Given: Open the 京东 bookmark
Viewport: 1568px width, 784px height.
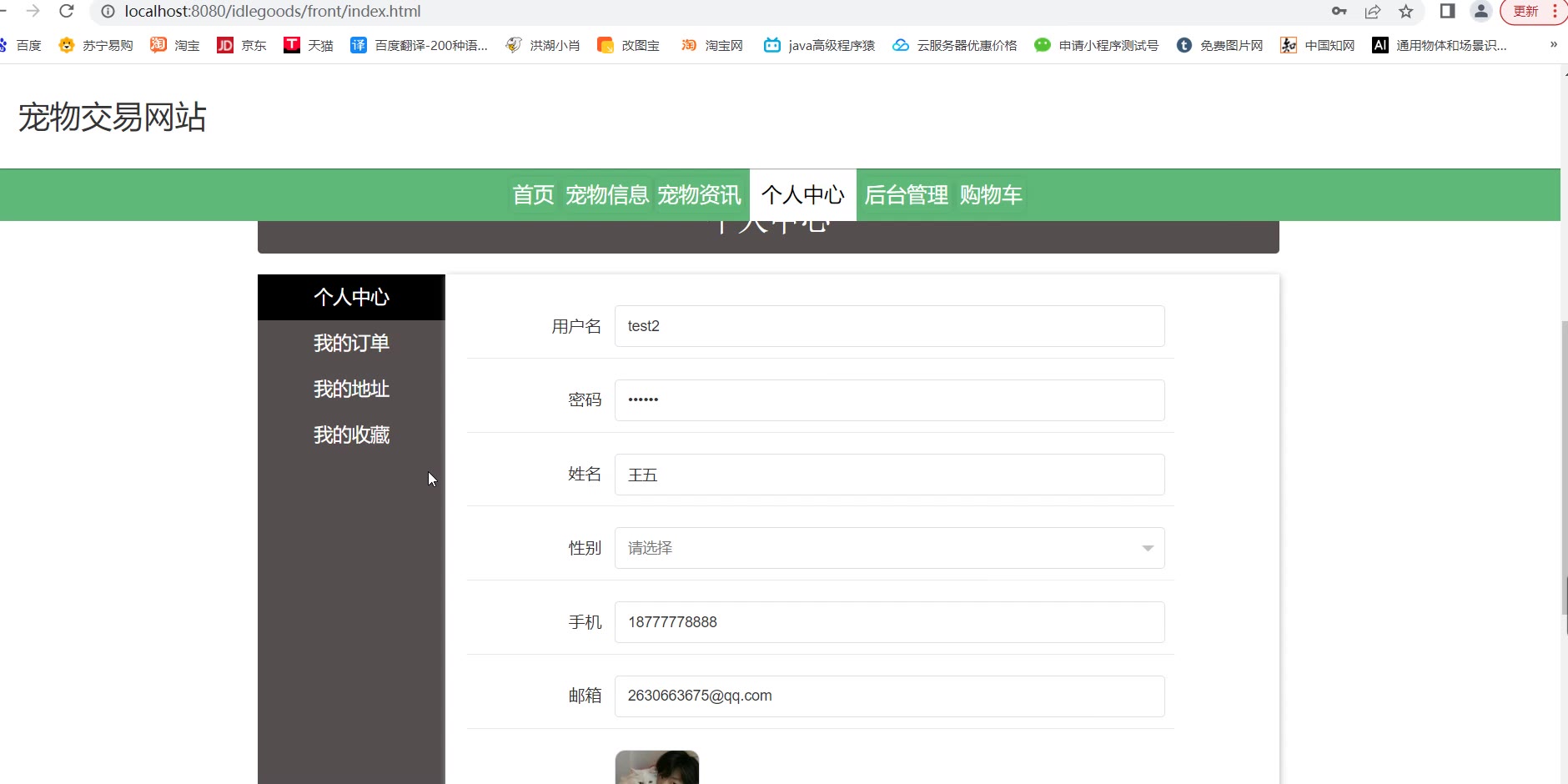Looking at the screenshot, I should pos(242,45).
